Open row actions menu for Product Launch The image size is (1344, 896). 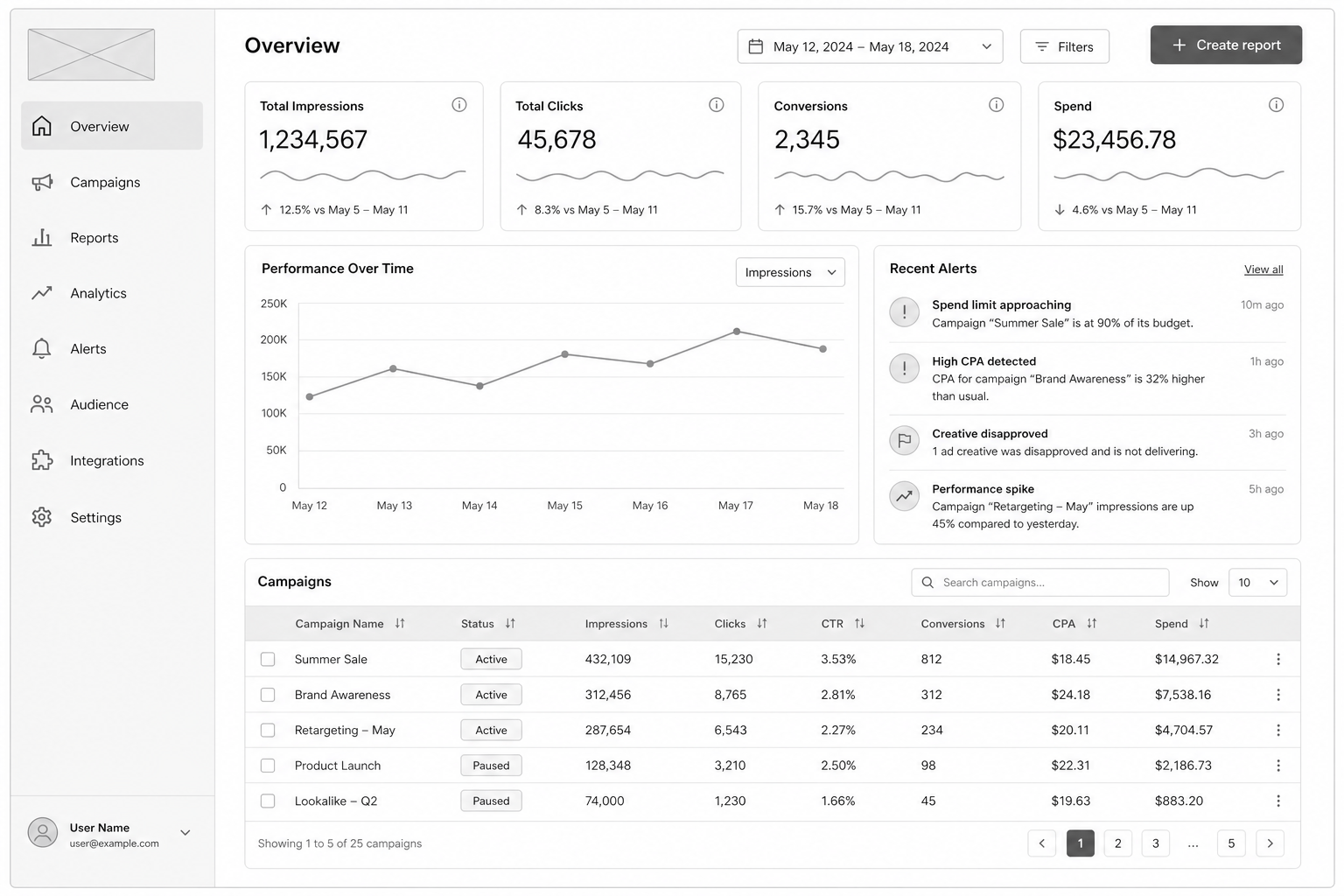[x=1278, y=766]
